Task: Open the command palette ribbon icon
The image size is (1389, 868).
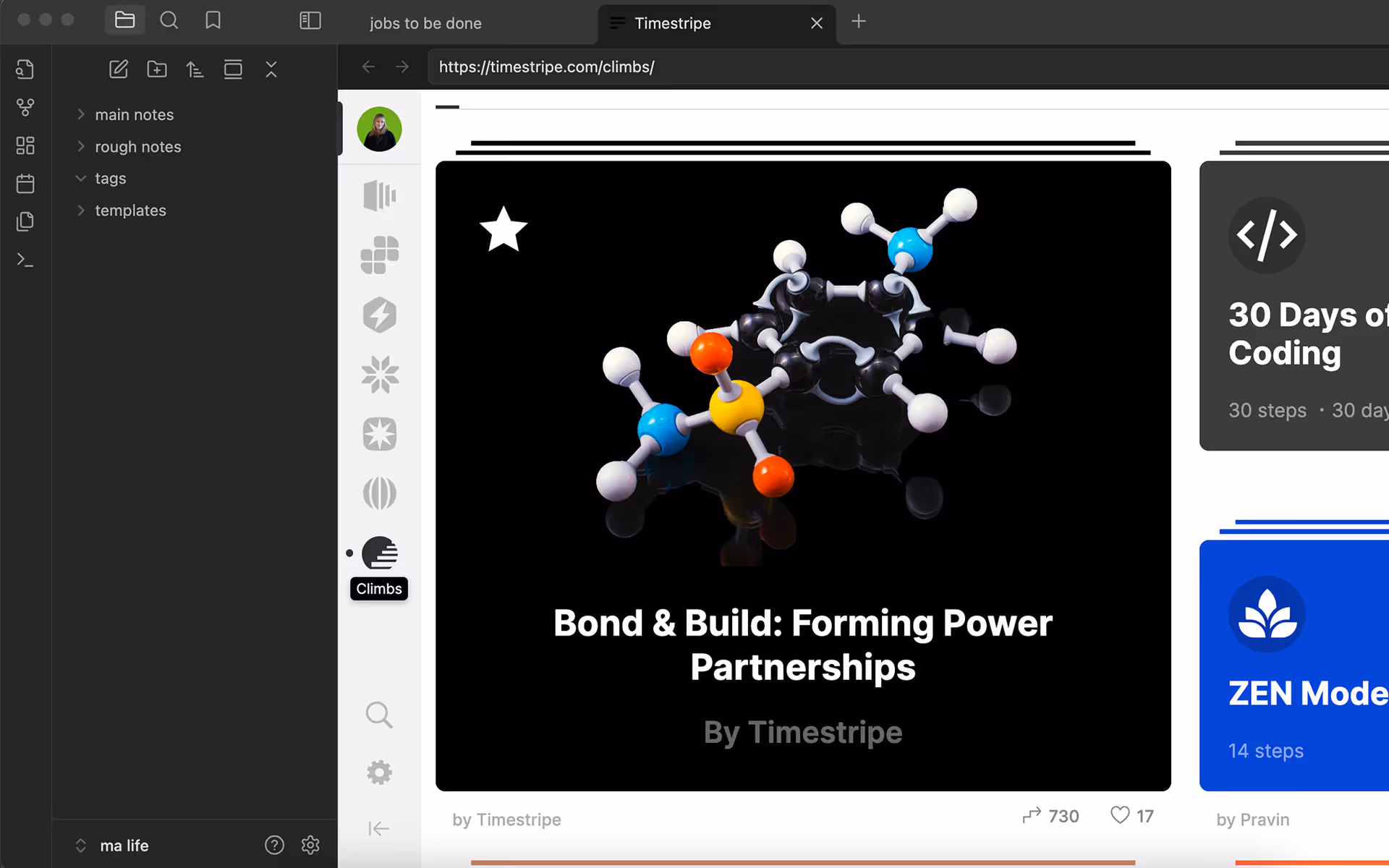Action: tap(25, 260)
